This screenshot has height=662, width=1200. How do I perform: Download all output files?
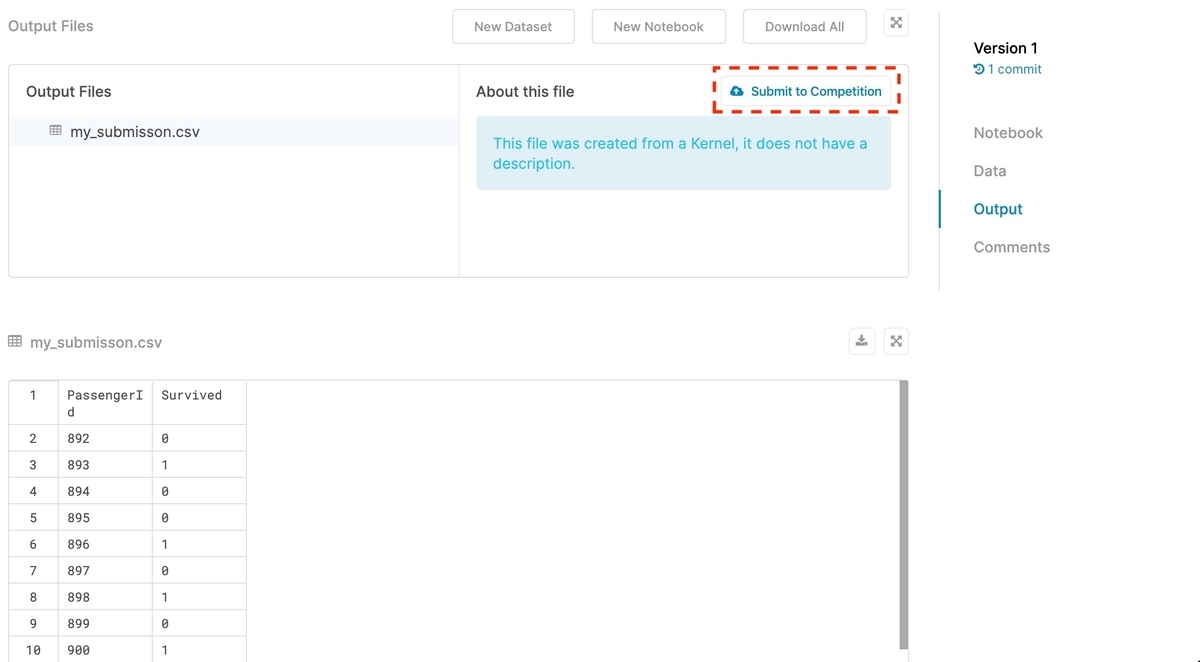804,27
